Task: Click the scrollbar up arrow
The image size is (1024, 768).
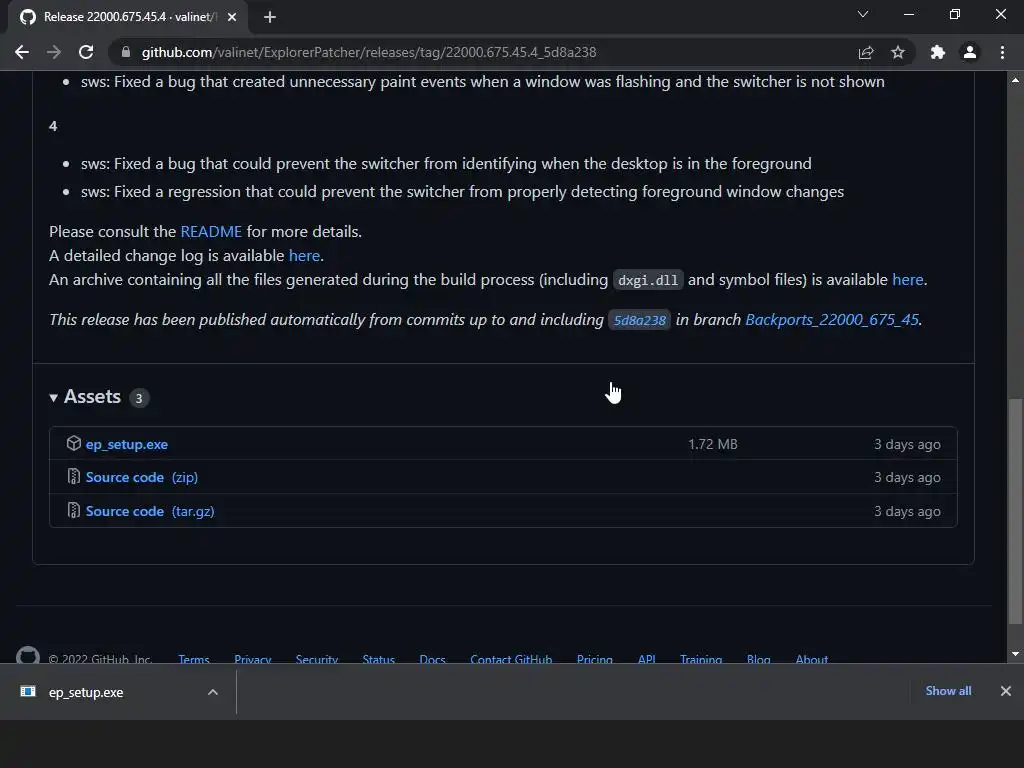Action: click(1016, 80)
